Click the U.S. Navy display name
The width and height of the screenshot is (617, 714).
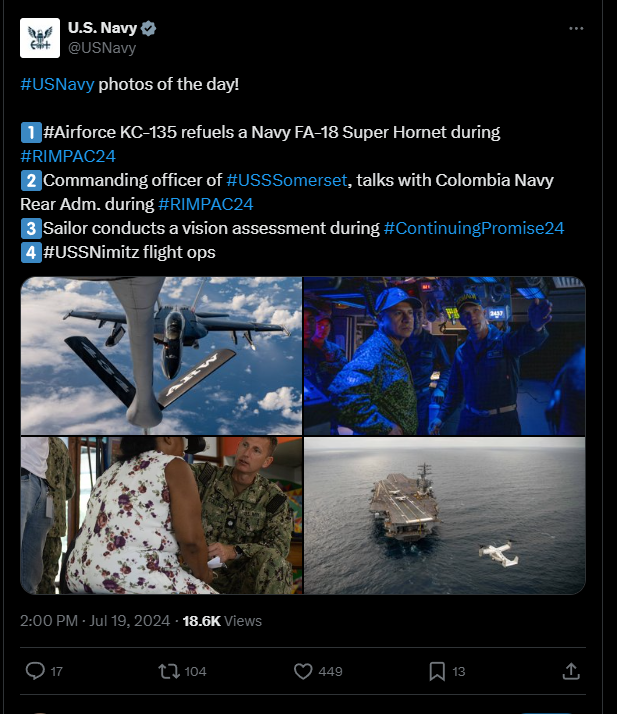click(x=102, y=28)
